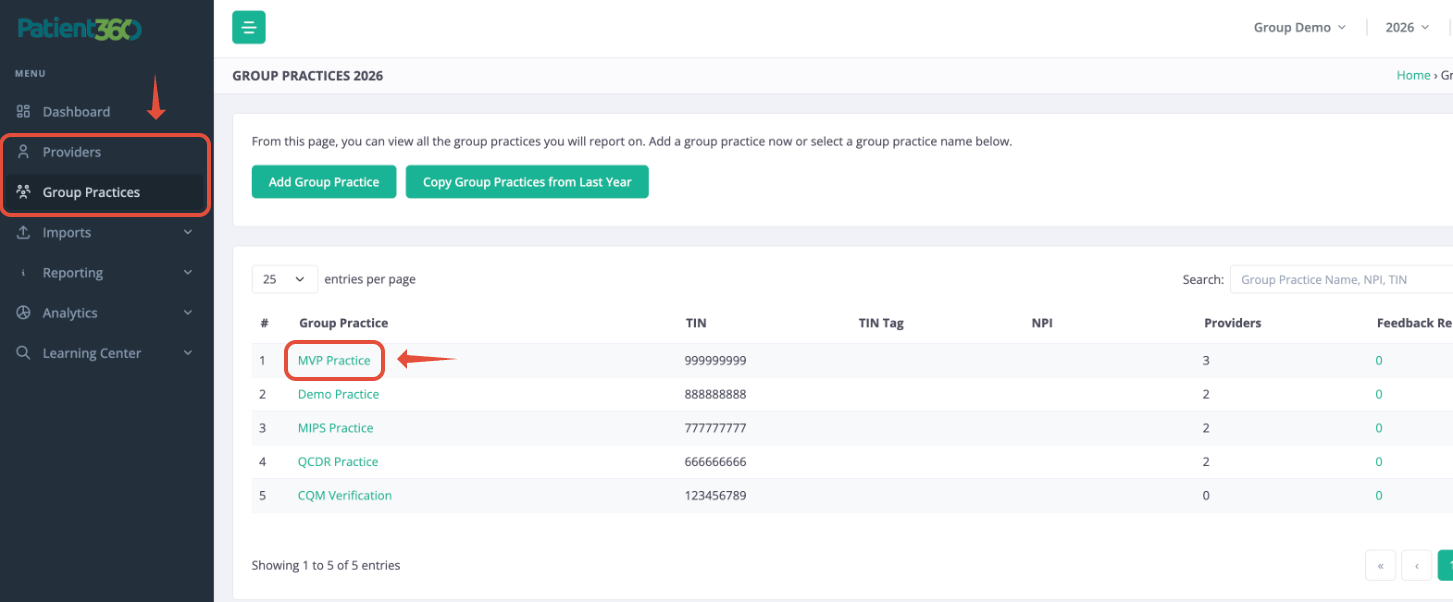Click the GROUP PRACTICES 2026 page title
The height and width of the screenshot is (602, 1453).
(308, 76)
